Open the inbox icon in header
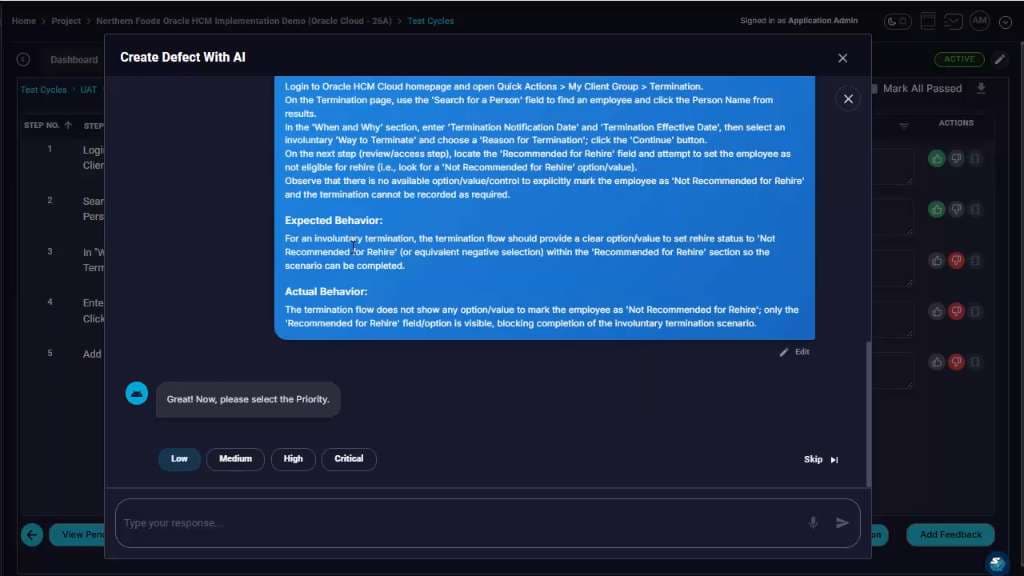The width and height of the screenshot is (1024, 576). click(953, 22)
